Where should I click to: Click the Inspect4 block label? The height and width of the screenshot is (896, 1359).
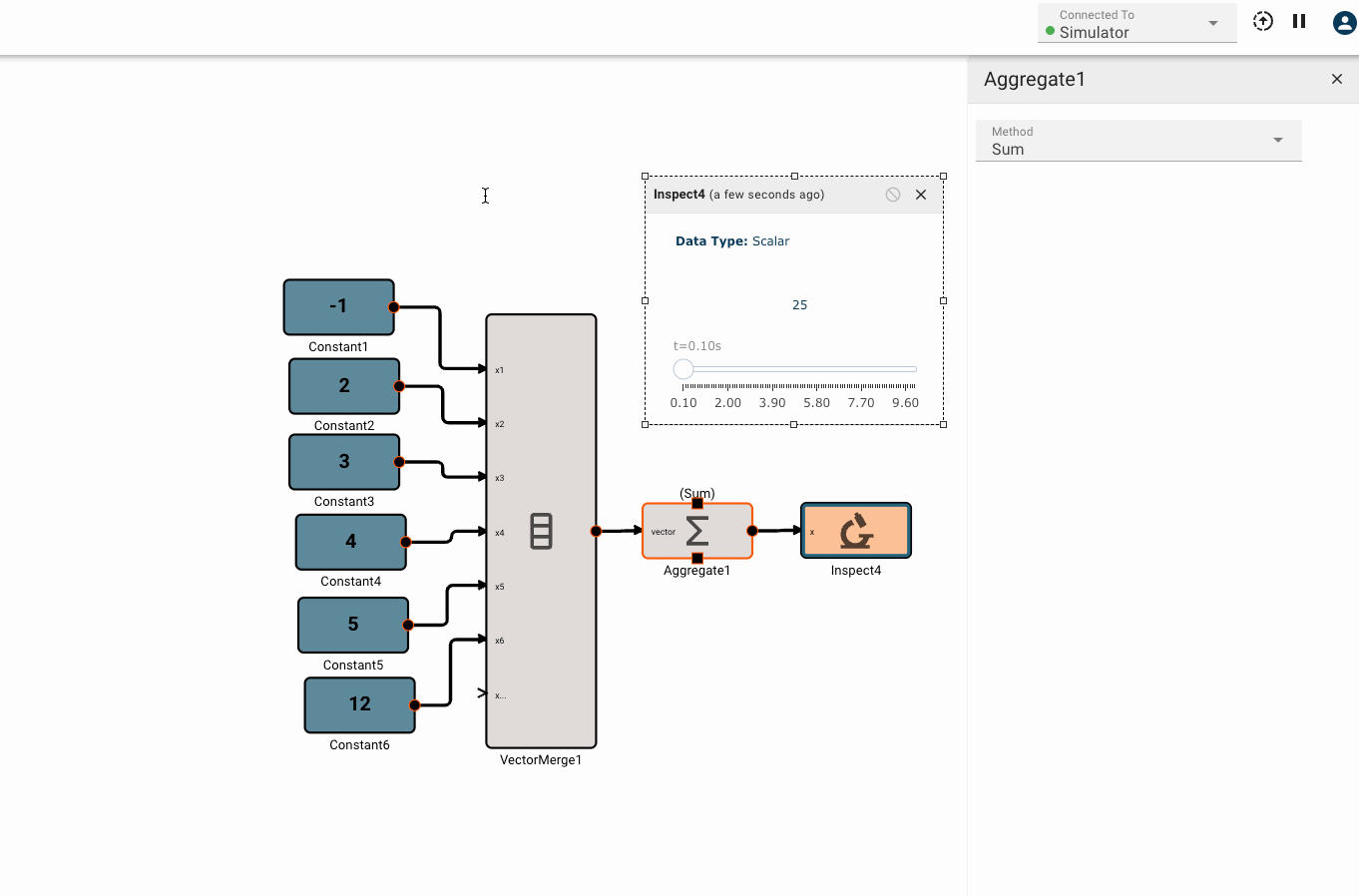coord(856,571)
